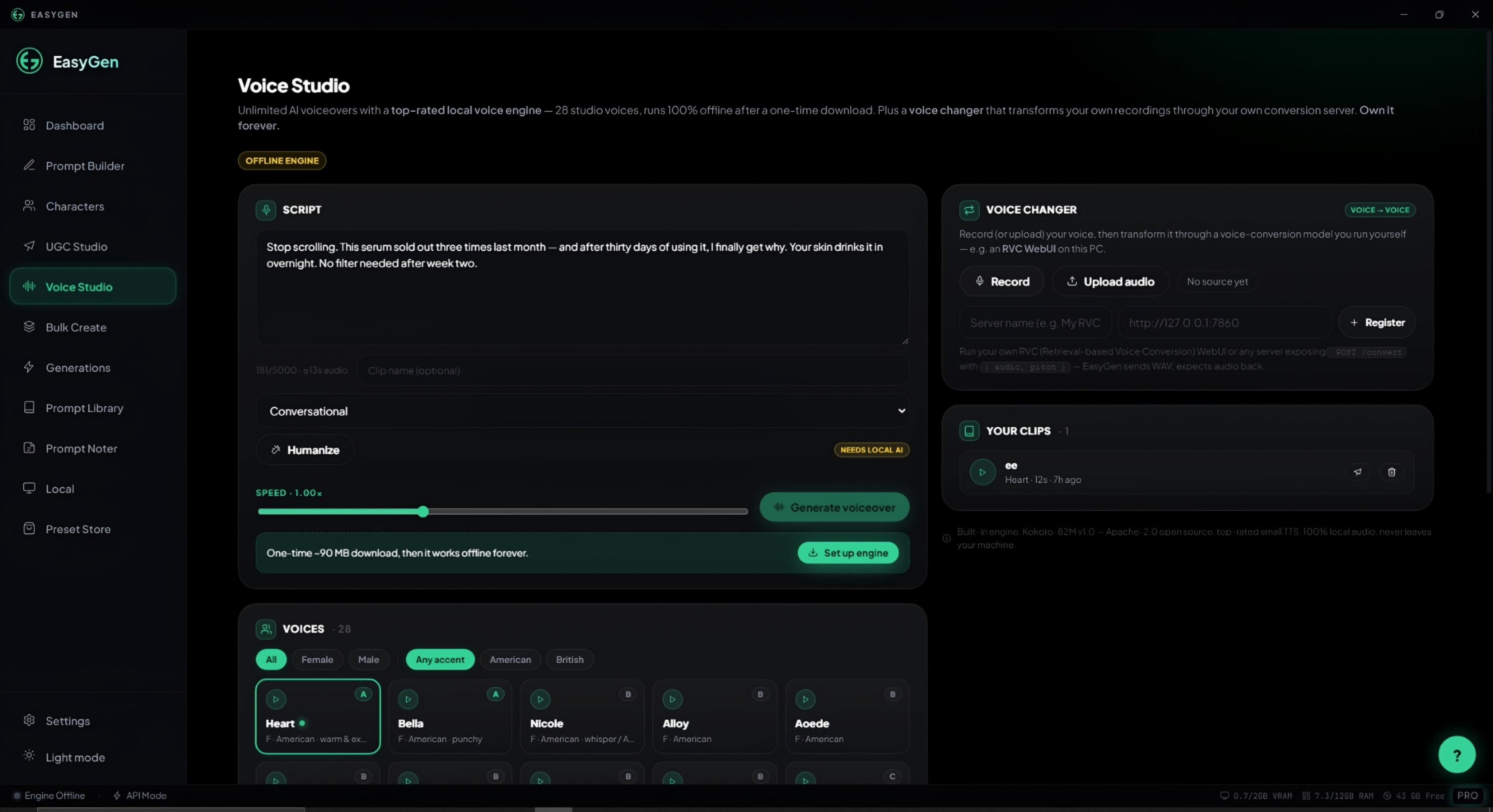Filter voices by American accent
The width and height of the screenshot is (1493, 812).
(510, 659)
